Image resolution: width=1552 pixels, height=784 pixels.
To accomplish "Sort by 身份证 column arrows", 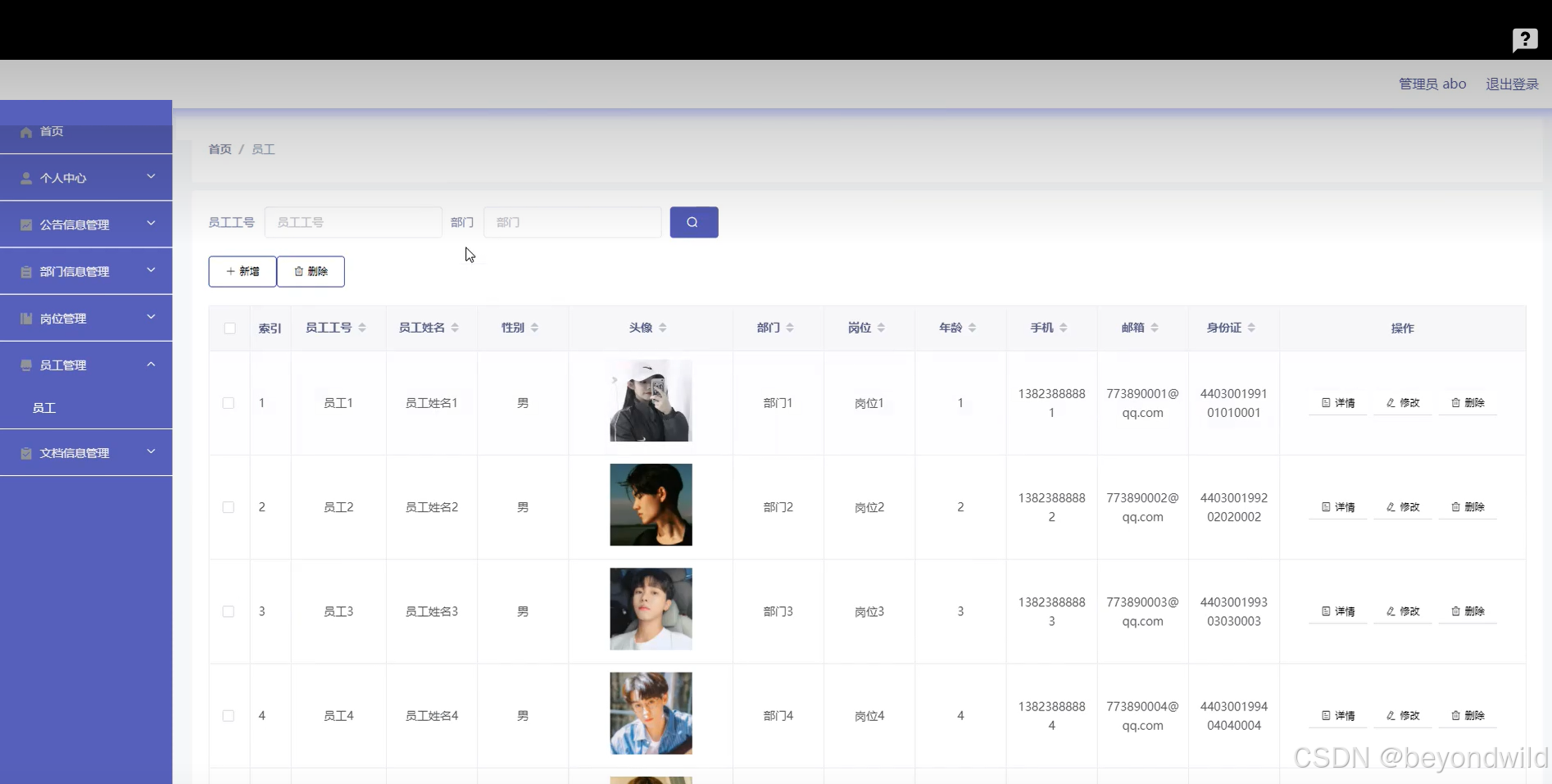I will click(x=1251, y=328).
